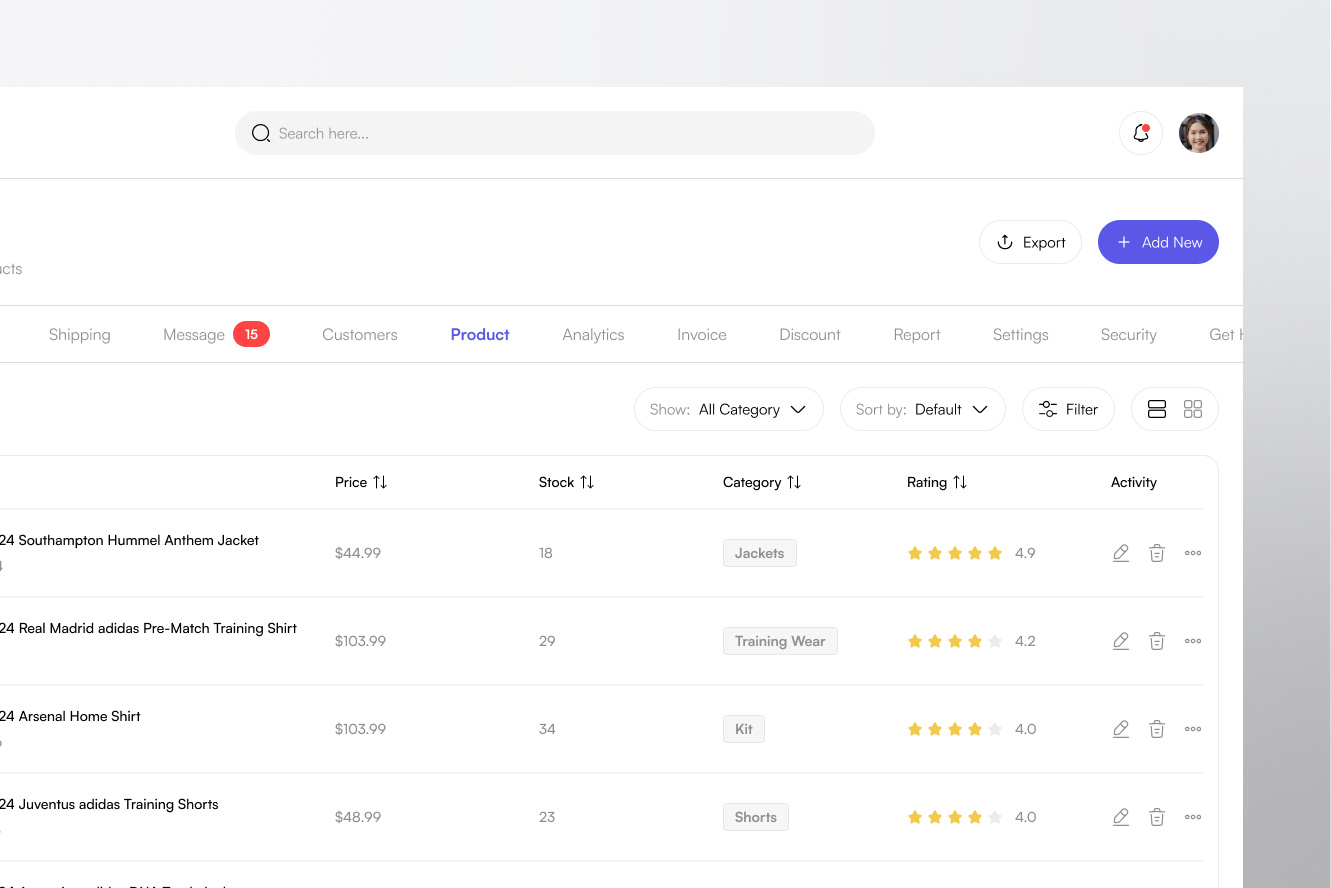
Task: Click the Export button
Action: point(1030,242)
